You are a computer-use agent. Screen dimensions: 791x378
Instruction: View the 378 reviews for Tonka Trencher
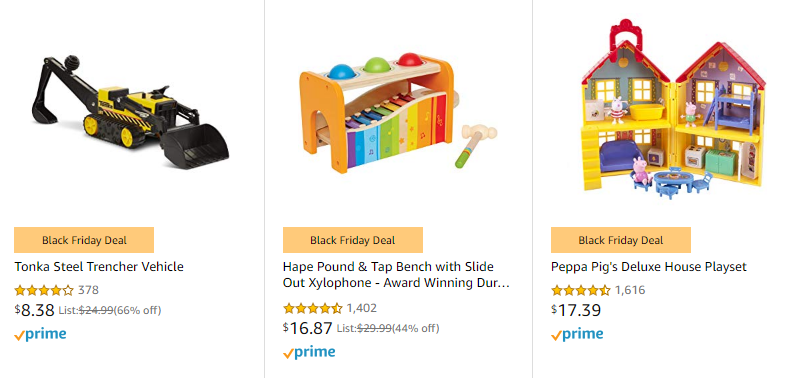(88, 290)
